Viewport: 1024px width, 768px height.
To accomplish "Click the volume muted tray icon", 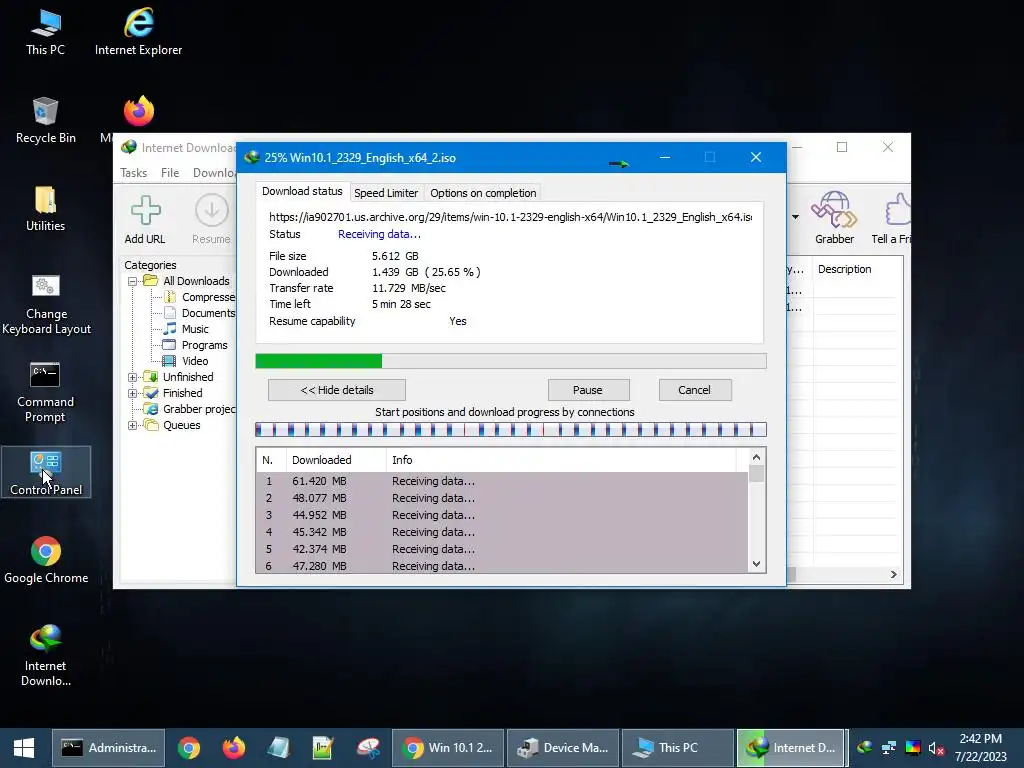I will pyautogui.click(x=936, y=748).
